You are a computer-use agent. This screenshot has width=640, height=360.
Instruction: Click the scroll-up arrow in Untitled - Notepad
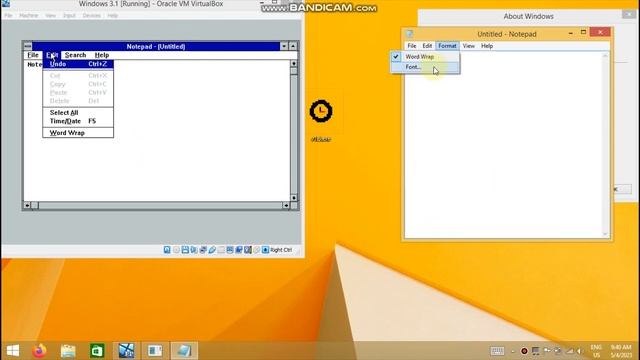tap(605, 56)
